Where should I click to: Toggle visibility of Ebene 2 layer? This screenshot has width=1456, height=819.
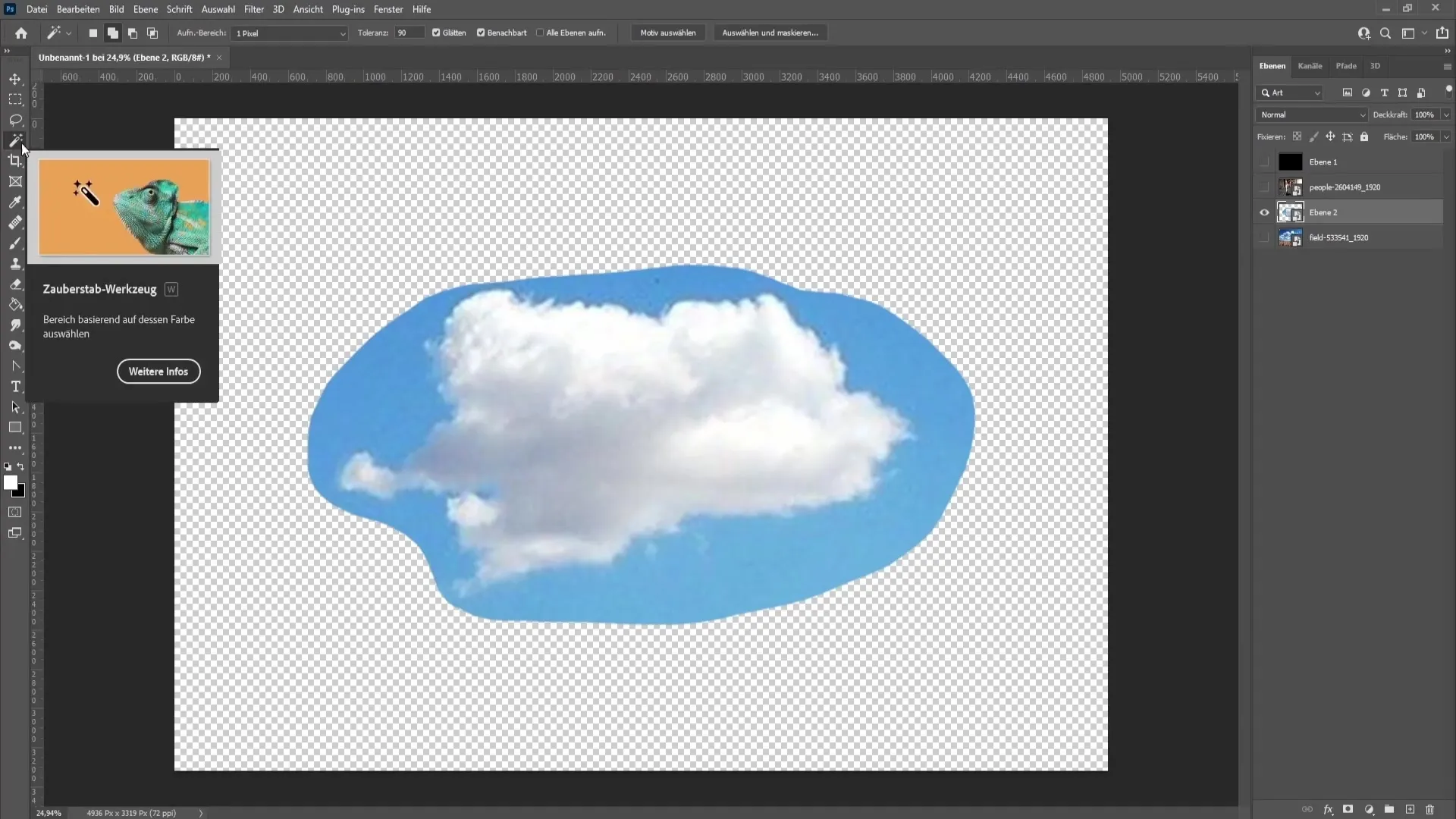point(1264,212)
